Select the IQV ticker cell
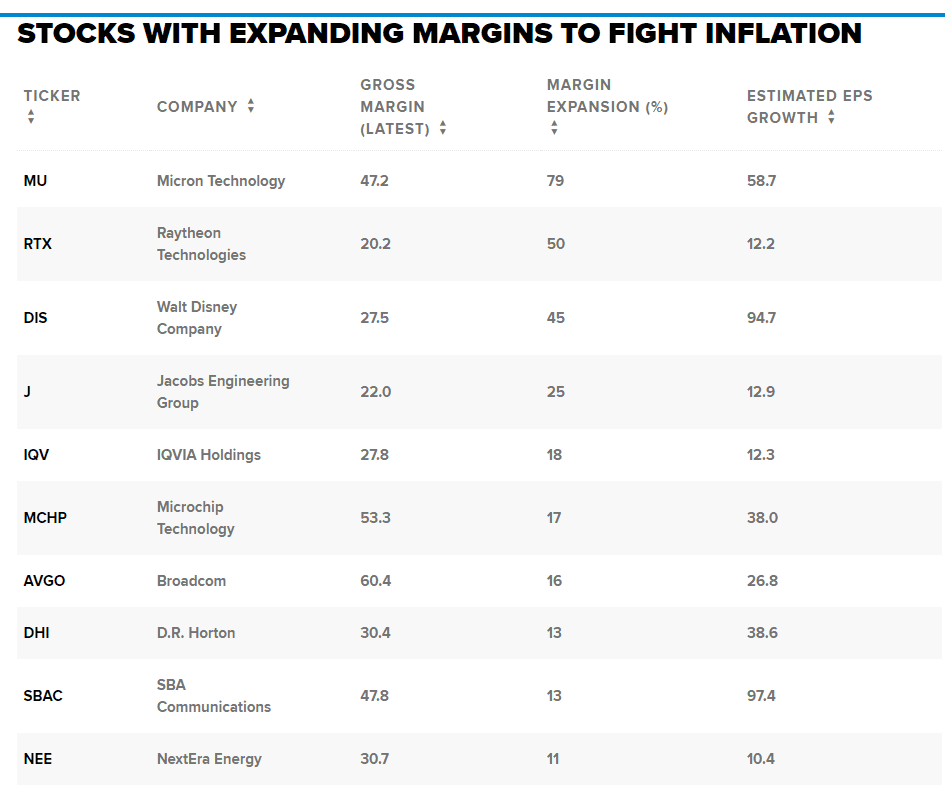The height and width of the screenshot is (790, 945). tap(37, 455)
